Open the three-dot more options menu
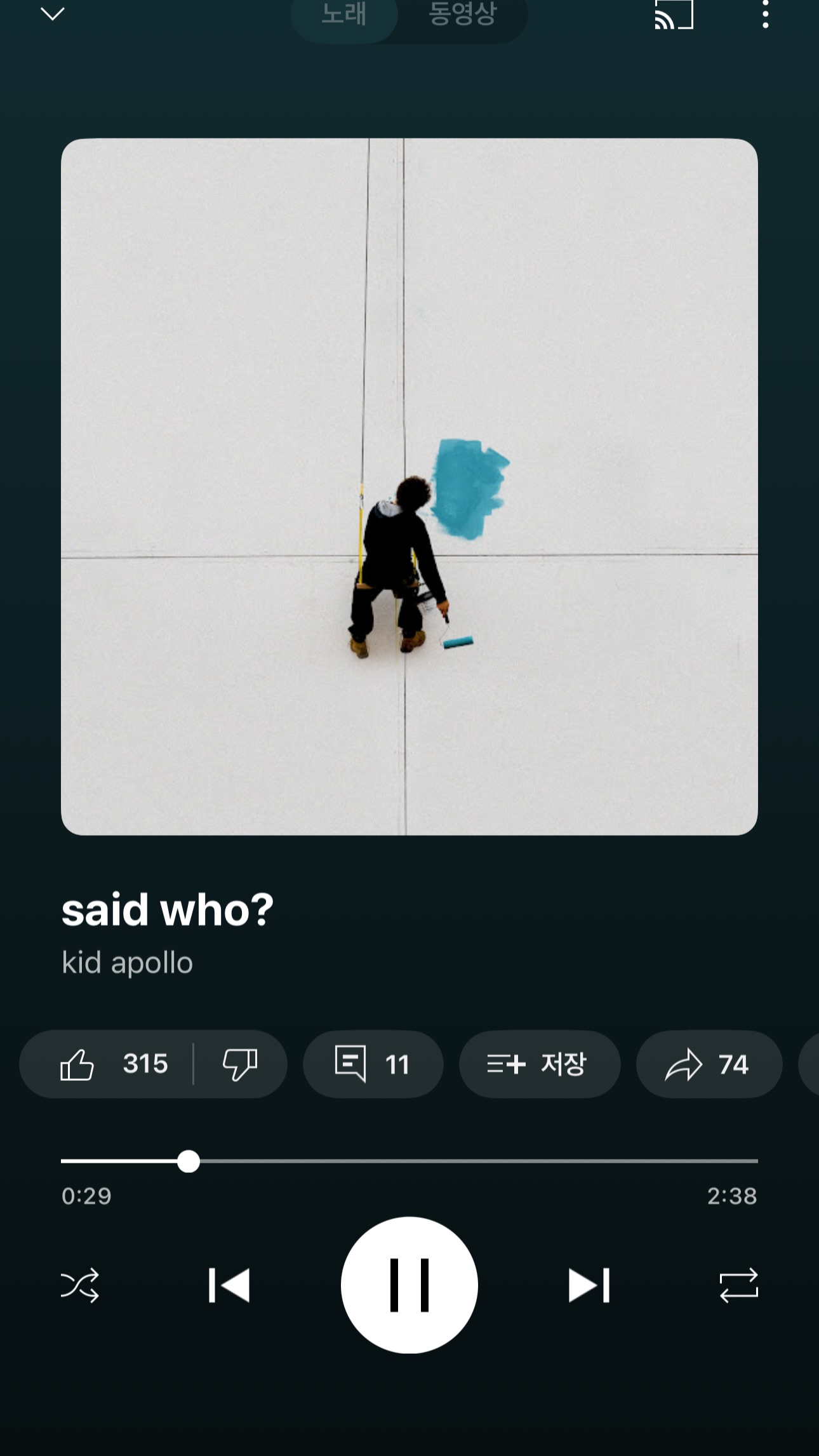The height and width of the screenshot is (1456, 819). pos(766,14)
